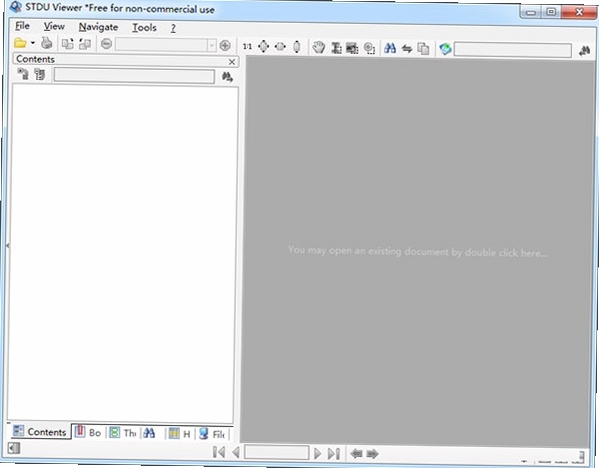Select the image selection tool
Image resolution: width=599 pixels, height=468 pixels.
tap(352, 48)
